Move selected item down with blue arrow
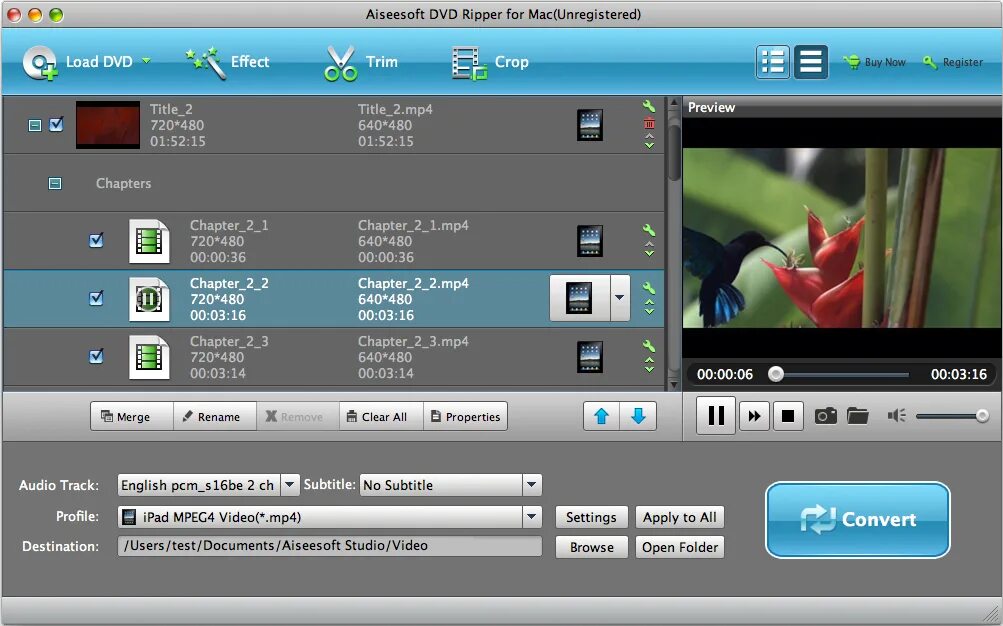The height and width of the screenshot is (626, 1003). click(638, 416)
